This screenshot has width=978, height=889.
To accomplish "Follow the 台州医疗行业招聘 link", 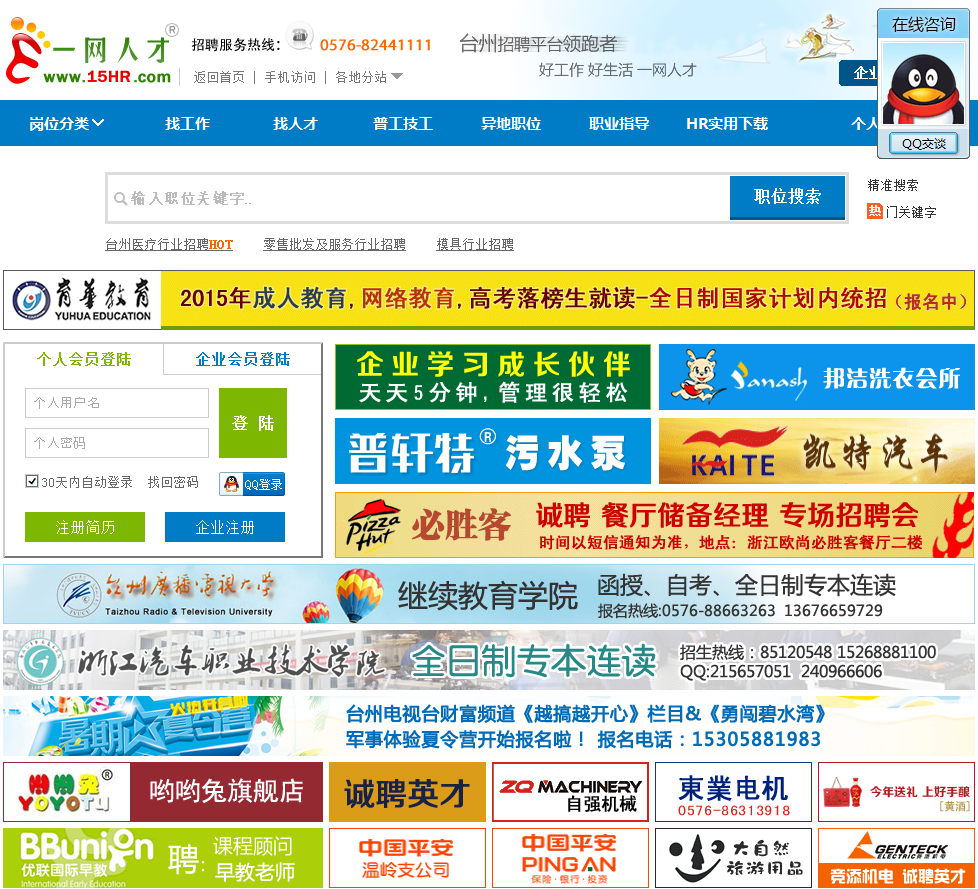I will tap(168, 245).
